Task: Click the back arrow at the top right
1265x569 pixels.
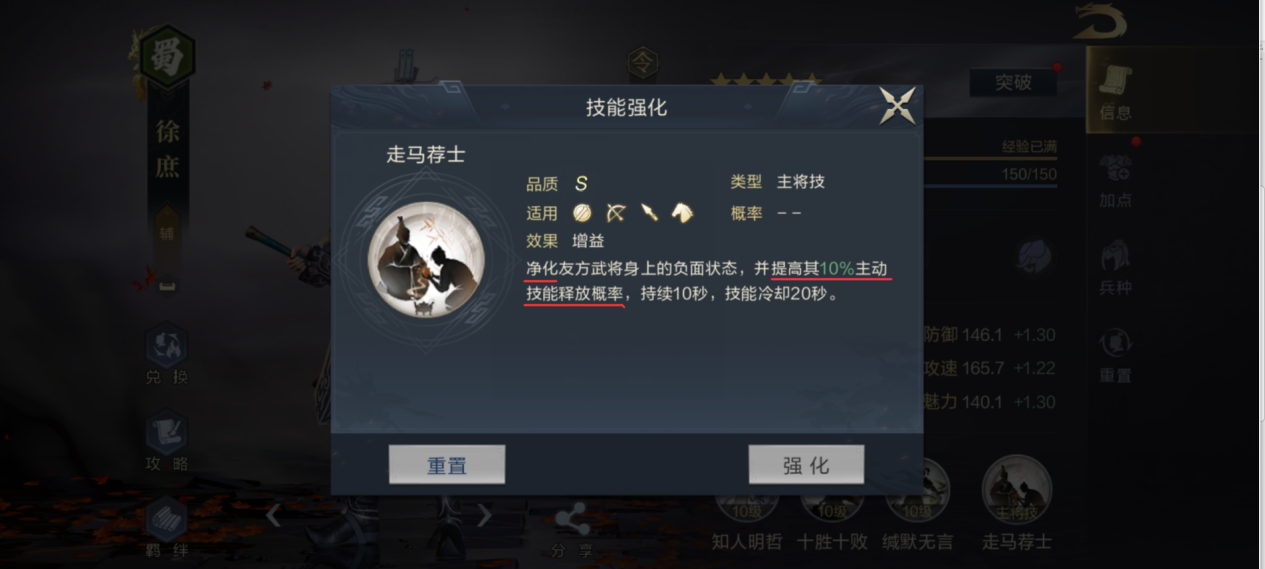Action: click(1101, 22)
